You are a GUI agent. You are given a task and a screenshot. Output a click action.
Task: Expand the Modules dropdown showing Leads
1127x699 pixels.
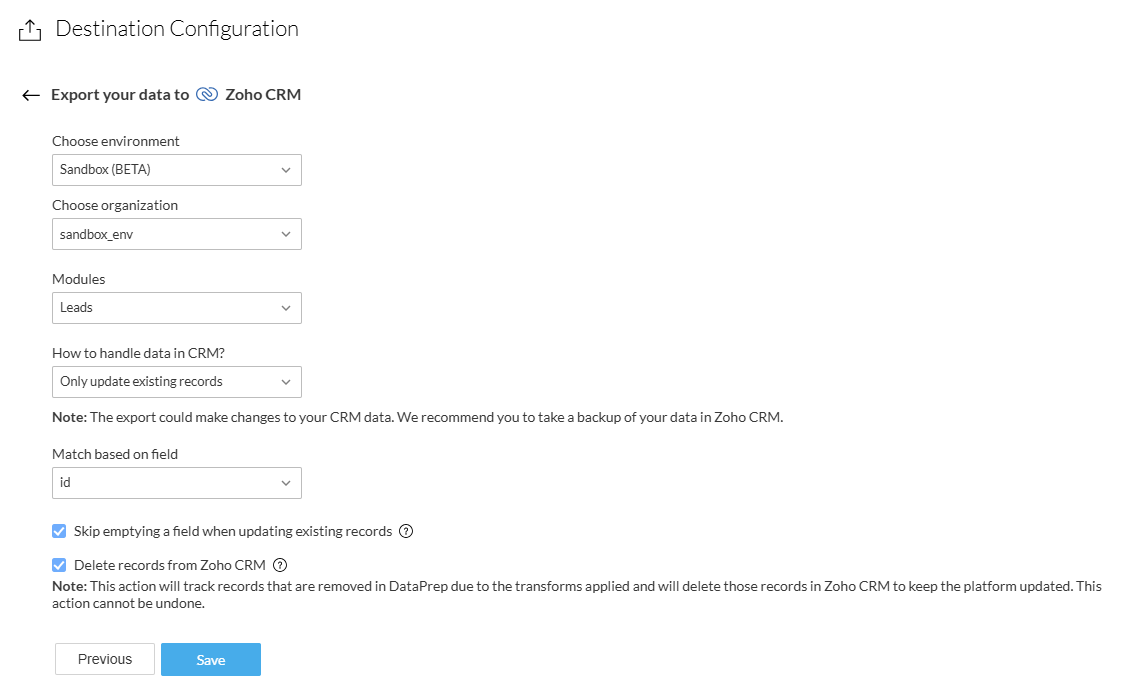[x=176, y=308]
